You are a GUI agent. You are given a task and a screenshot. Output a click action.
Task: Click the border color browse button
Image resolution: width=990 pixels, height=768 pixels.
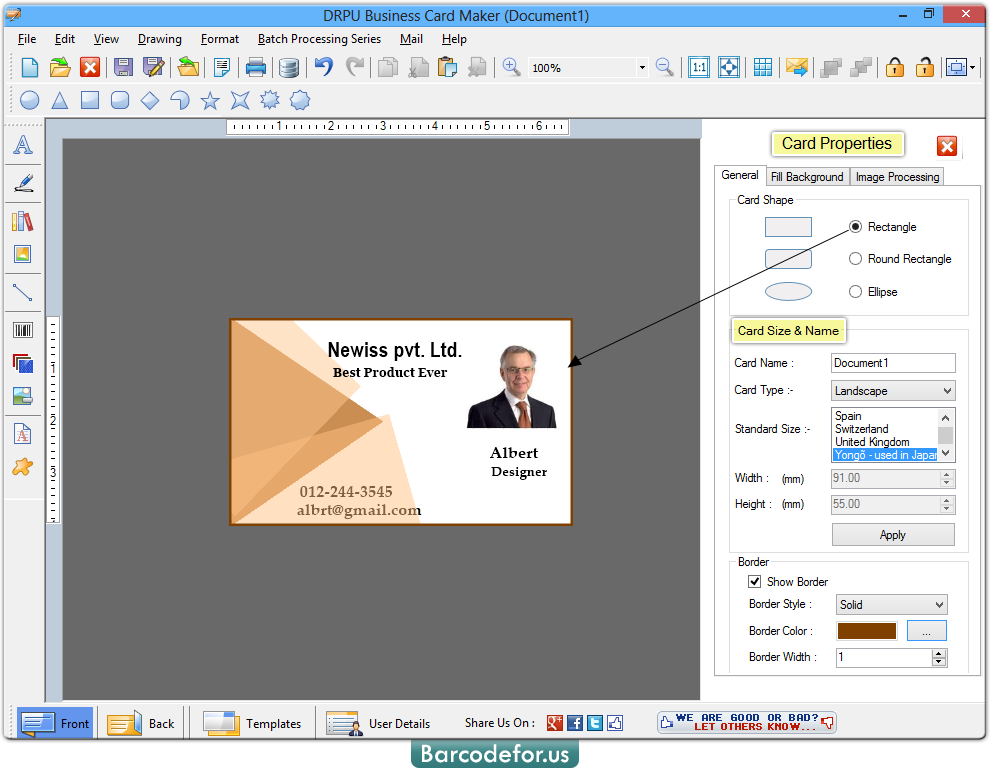point(926,631)
